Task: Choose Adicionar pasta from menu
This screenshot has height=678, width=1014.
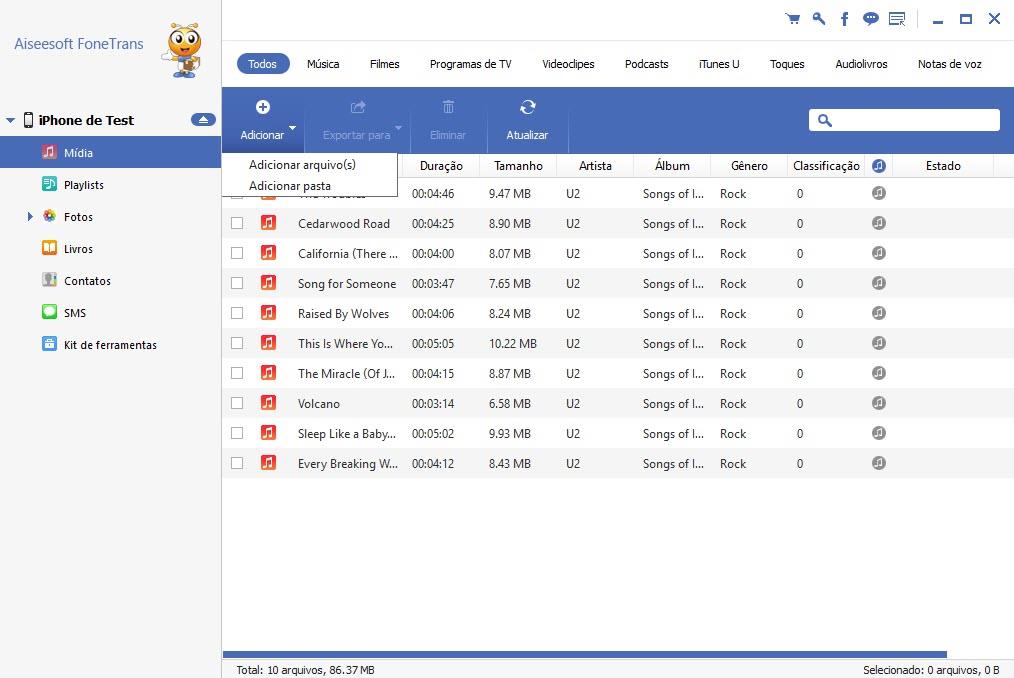Action: [x=290, y=186]
